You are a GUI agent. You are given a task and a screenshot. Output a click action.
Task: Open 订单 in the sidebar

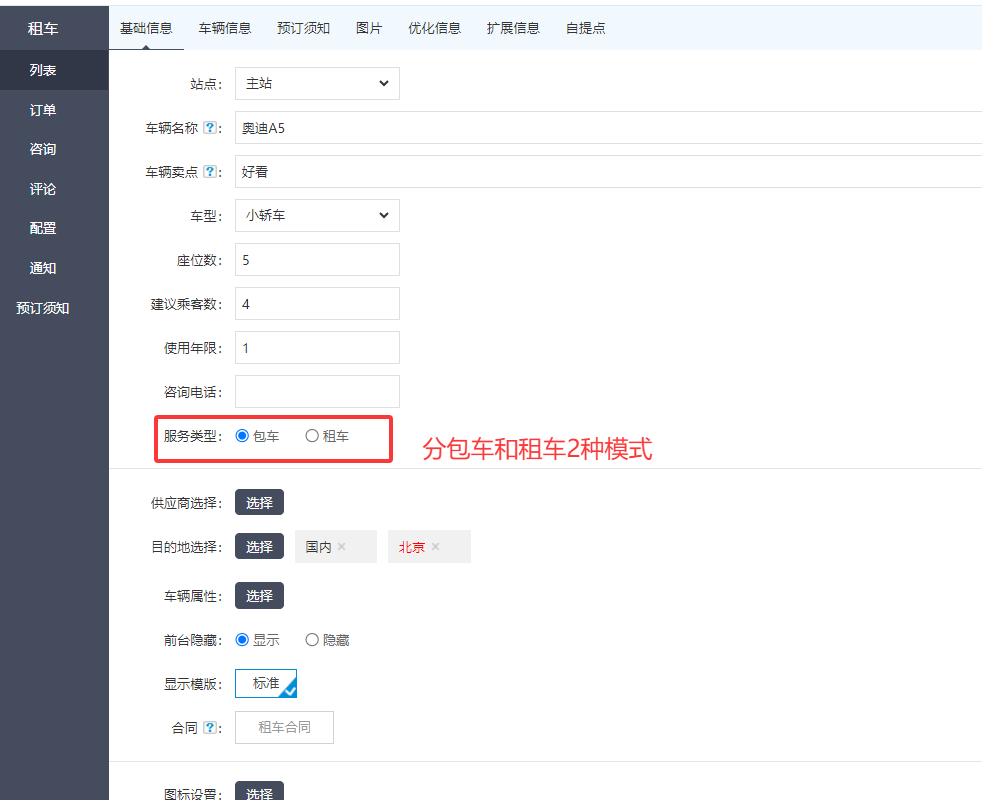pos(43,110)
